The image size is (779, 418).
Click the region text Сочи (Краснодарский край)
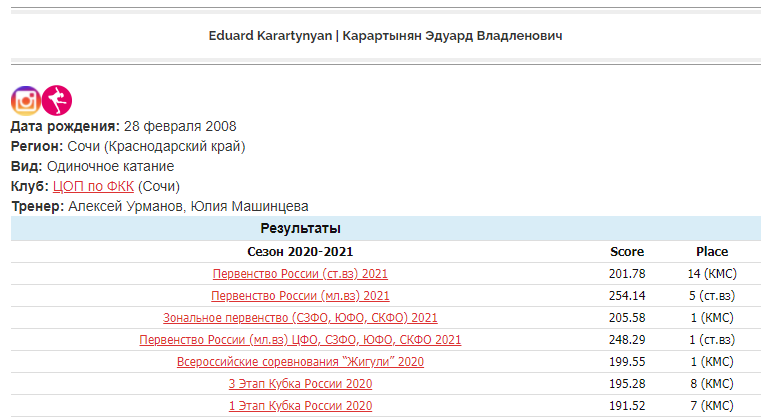pyautogui.click(x=156, y=146)
